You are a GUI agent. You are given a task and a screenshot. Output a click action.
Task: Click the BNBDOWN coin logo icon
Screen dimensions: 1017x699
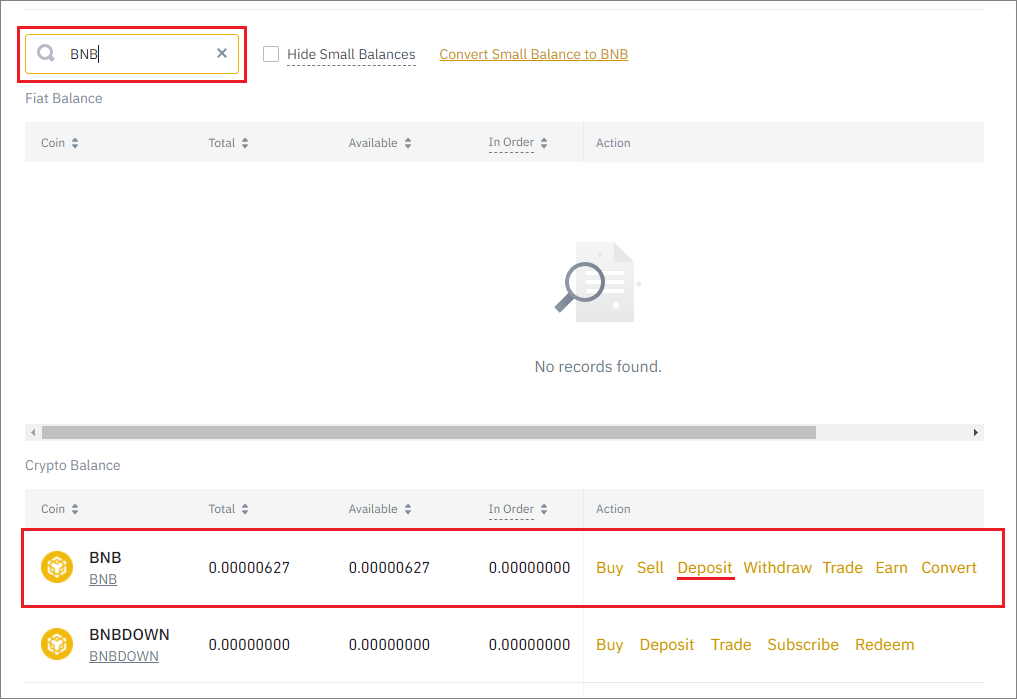57,644
